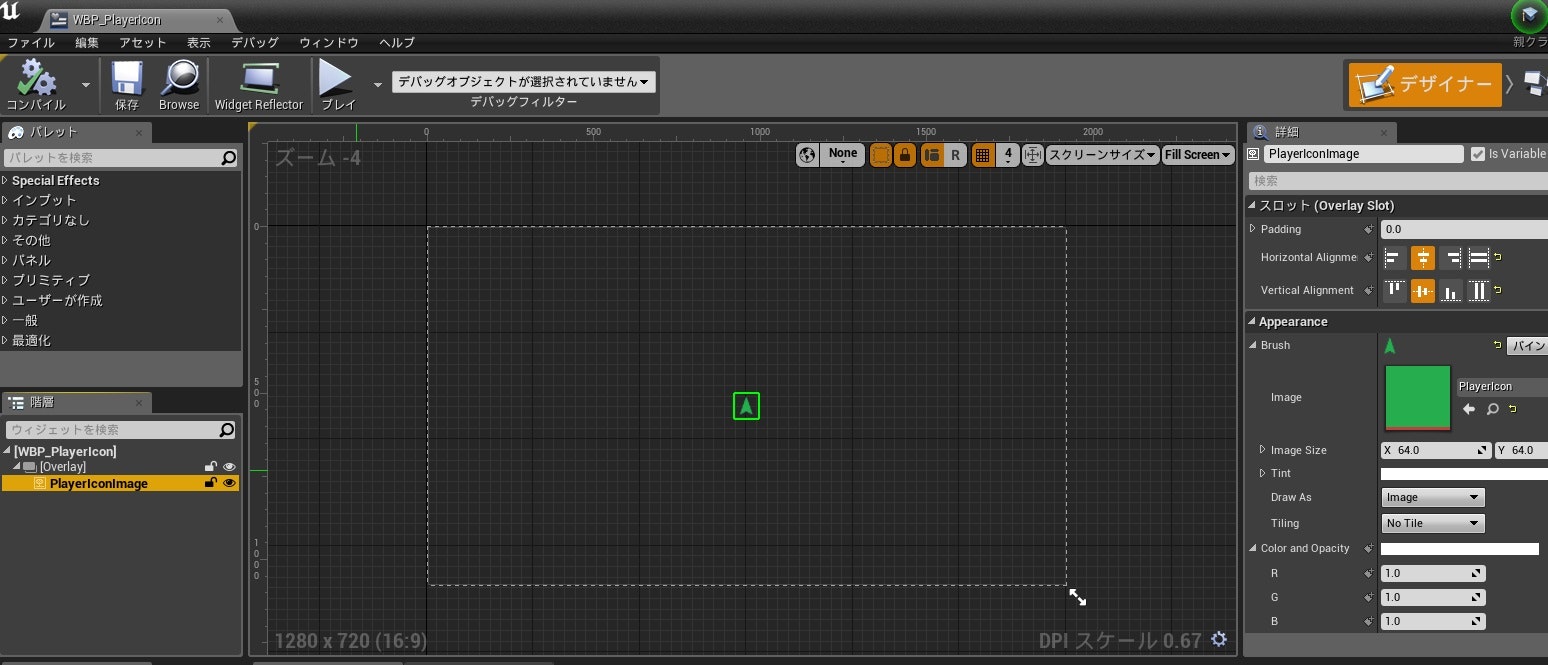Open Fill Screen dropdown

(x=1198, y=155)
